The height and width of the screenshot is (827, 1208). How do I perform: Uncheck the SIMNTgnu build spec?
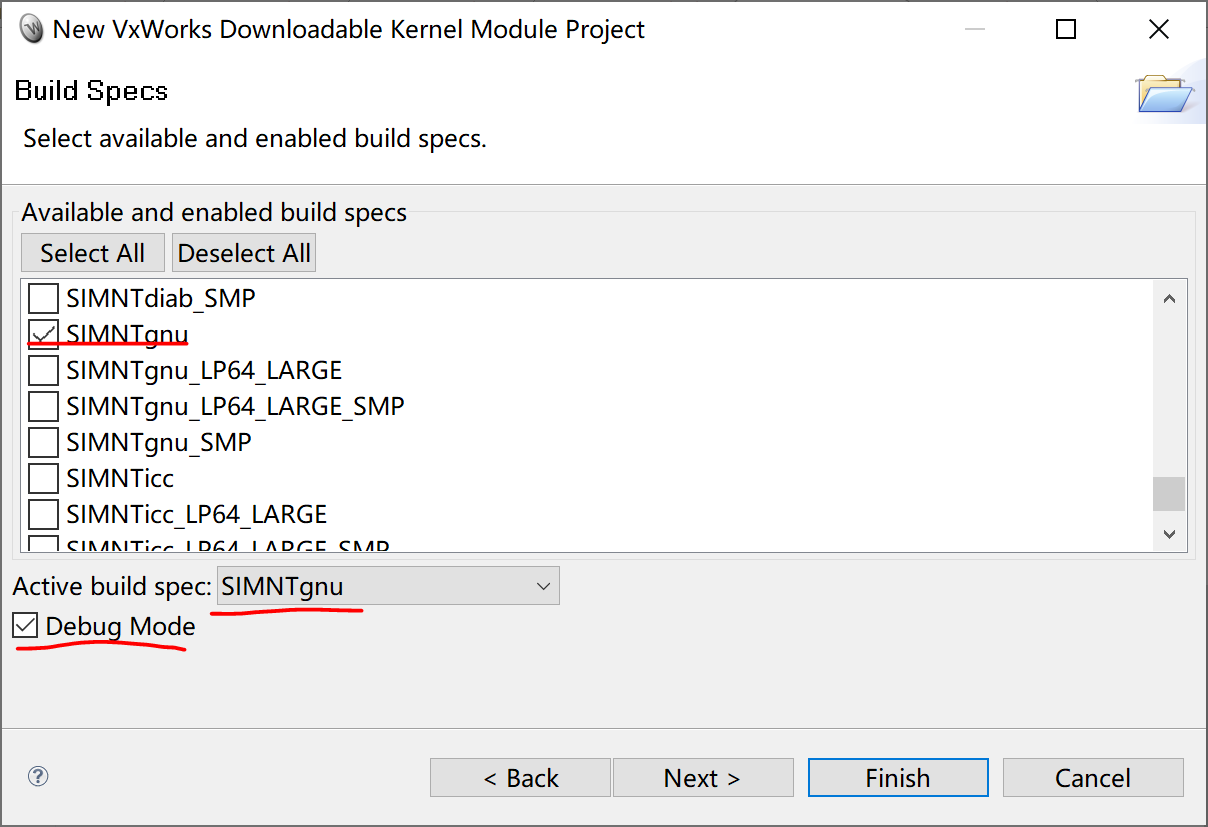42,333
